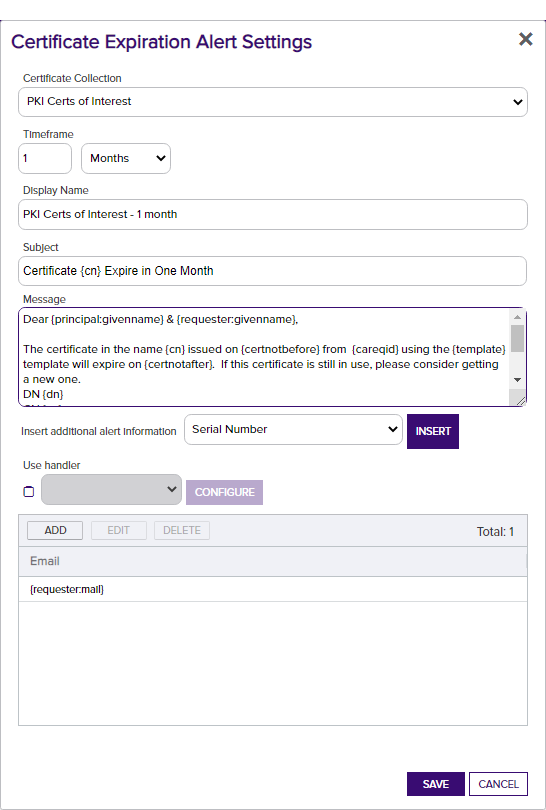Click the Timeframe number field
This screenshot has height=810, width=546.
tap(45, 159)
